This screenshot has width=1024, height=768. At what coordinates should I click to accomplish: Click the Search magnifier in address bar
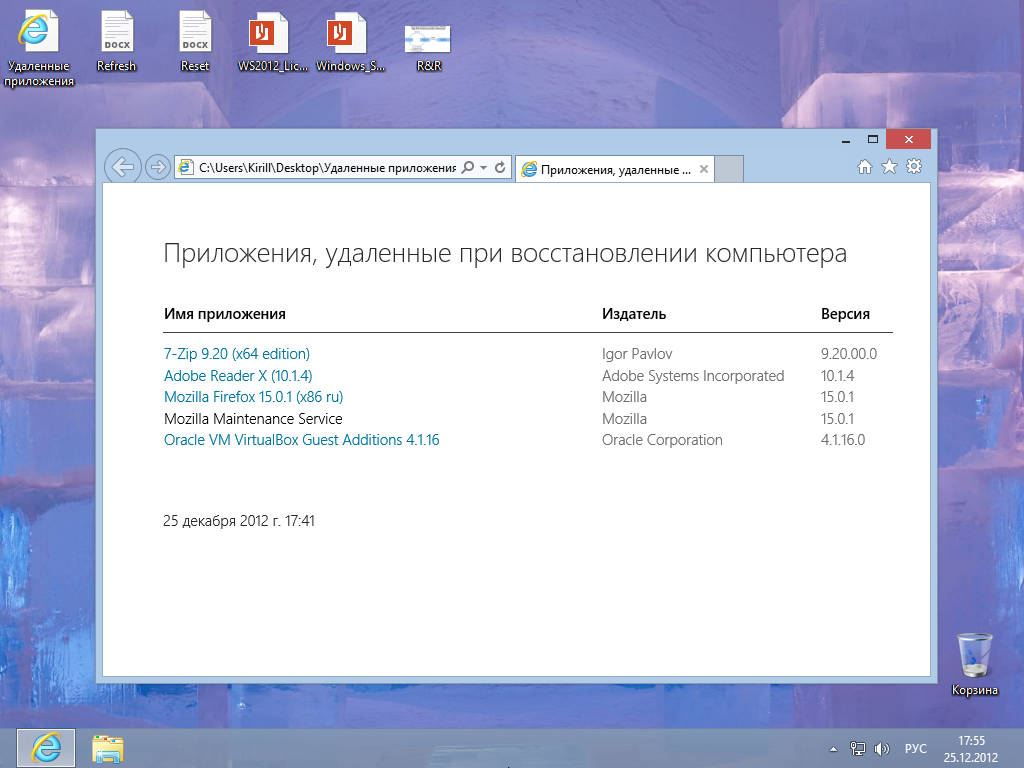[x=467, y=168]
